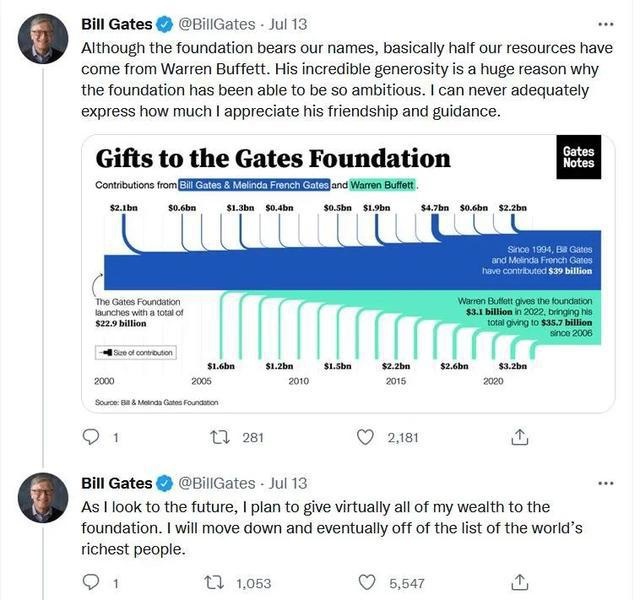Retweet the second tweet with 1,053 retweets

coord(214,583)
